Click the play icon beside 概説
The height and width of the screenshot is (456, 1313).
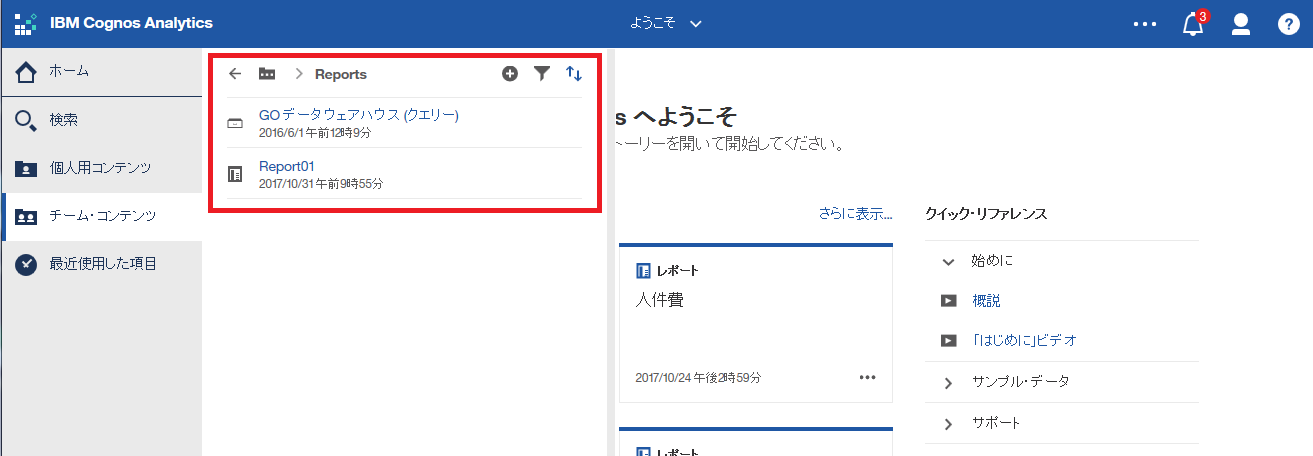[949, 301]
